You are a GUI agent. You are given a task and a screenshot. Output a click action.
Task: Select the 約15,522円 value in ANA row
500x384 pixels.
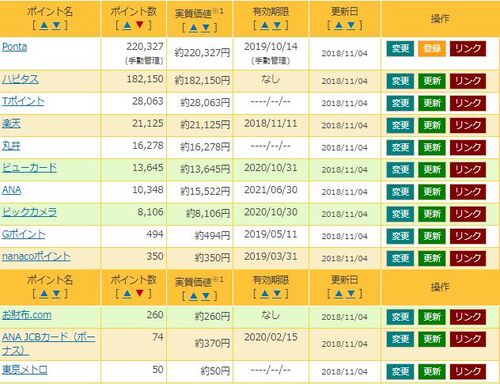coord(205,191)
